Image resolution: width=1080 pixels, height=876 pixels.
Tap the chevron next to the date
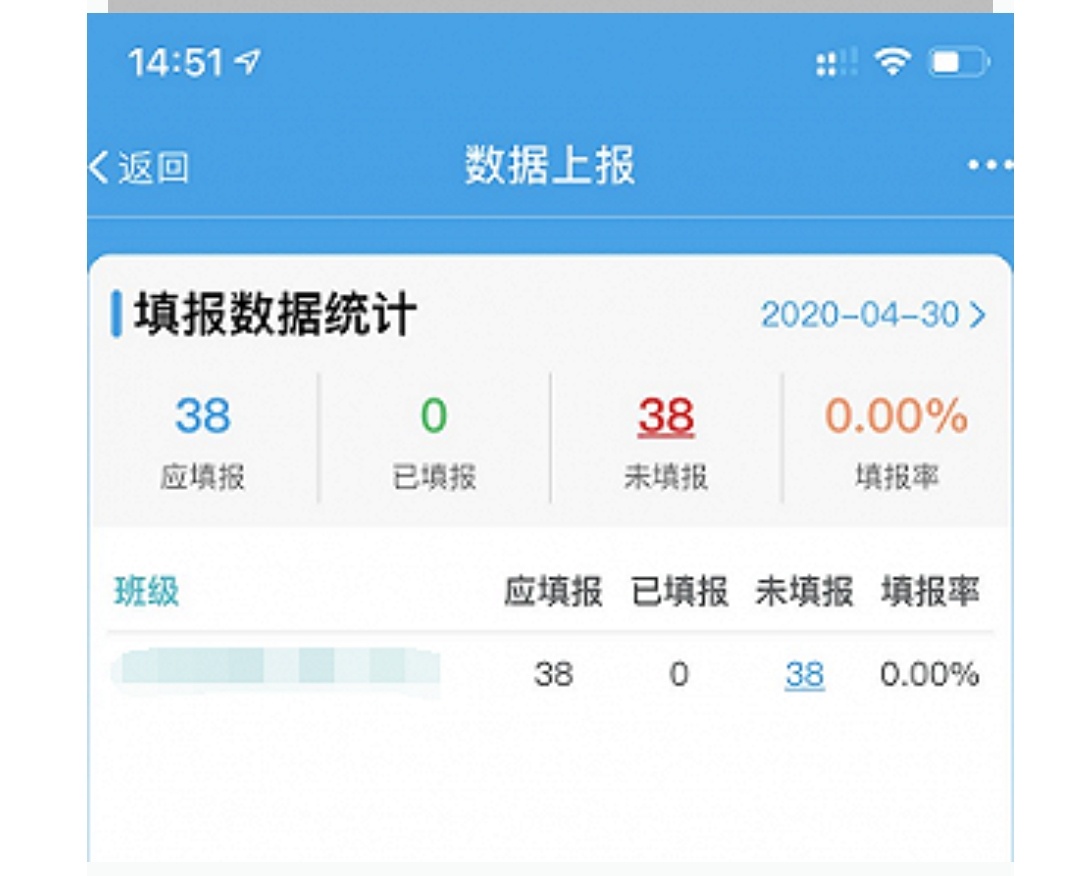coord(978,315)
